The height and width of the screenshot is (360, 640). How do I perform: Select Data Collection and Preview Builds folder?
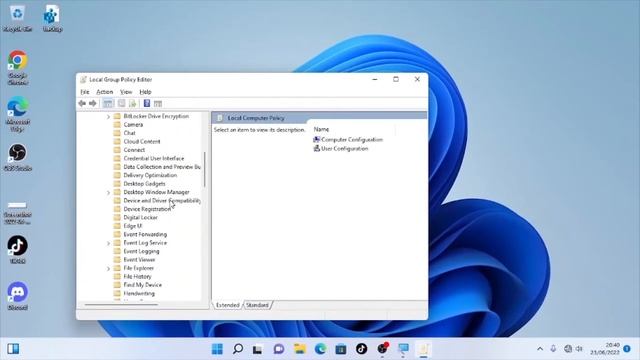pyautogui.click(x=157, y=167)
